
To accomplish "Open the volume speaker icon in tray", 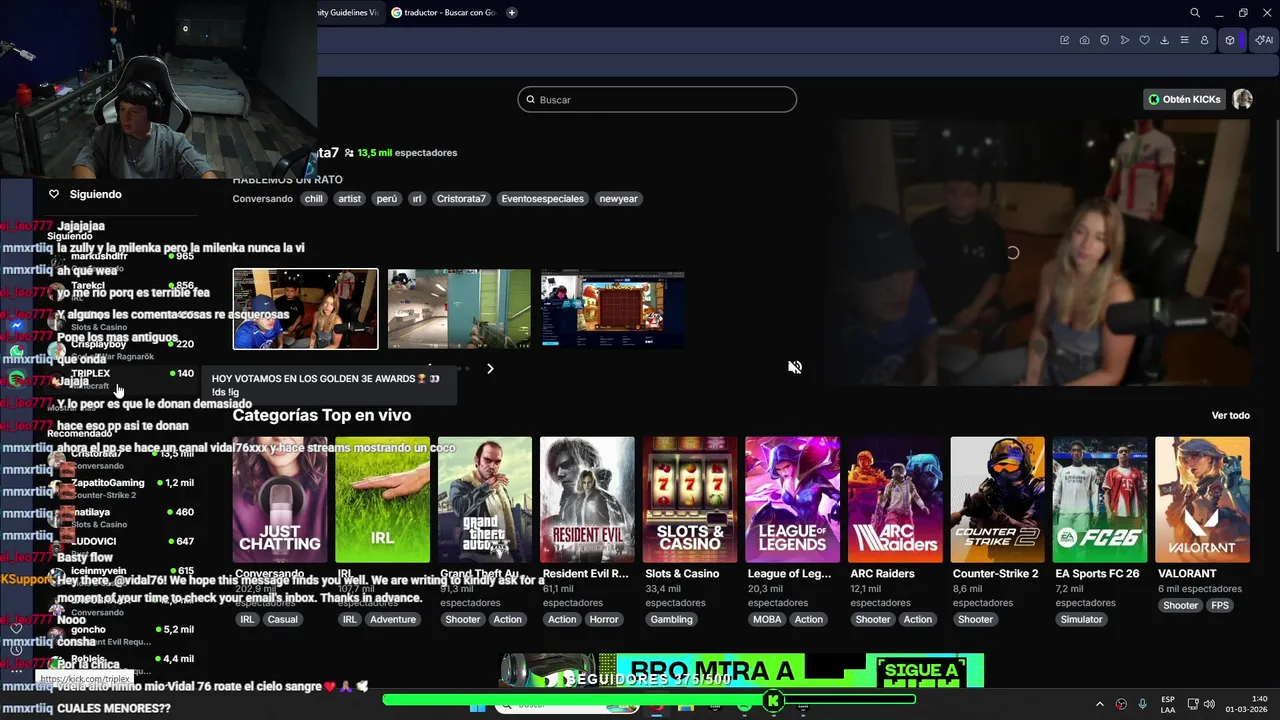I will coord(1209,705).
